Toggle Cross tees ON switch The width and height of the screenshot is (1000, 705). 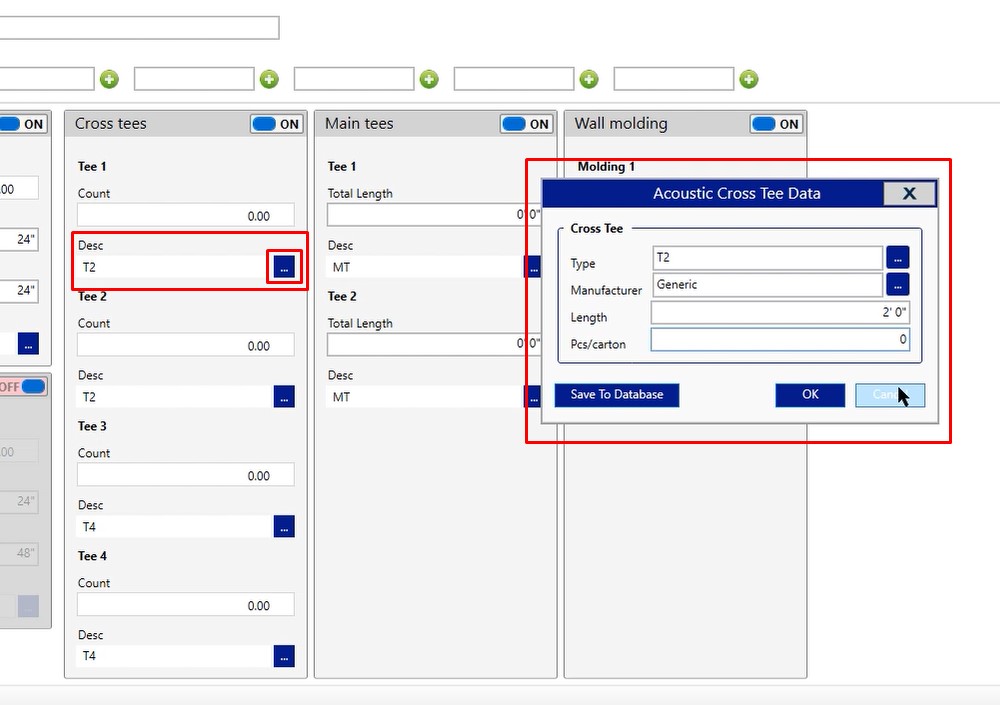tap(276, 124)
